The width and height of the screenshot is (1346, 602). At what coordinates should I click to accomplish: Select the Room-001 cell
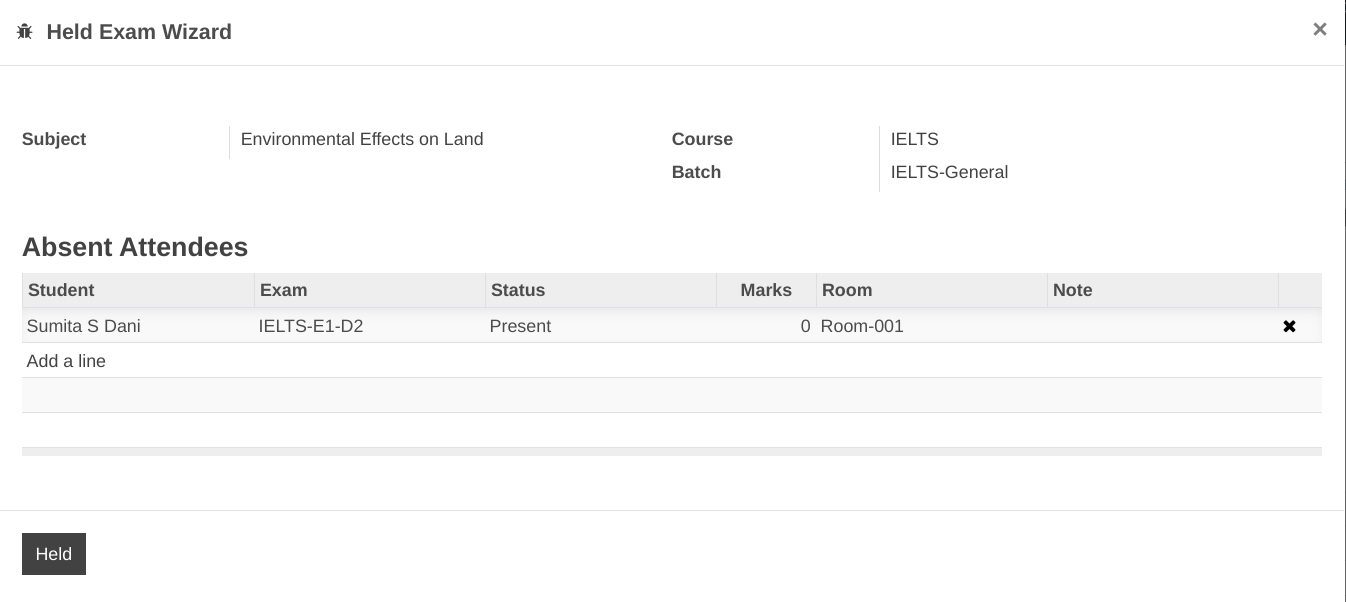pos(931,326)
